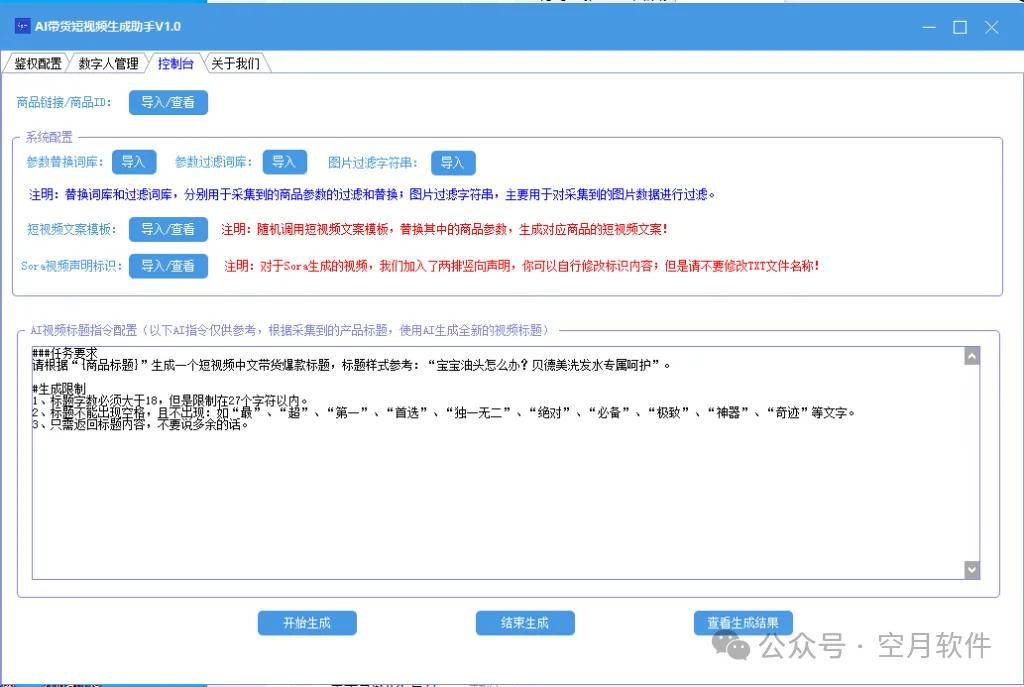1024x687 pixels.
Task: Maximize the application window
Action: tap(960, 27)
